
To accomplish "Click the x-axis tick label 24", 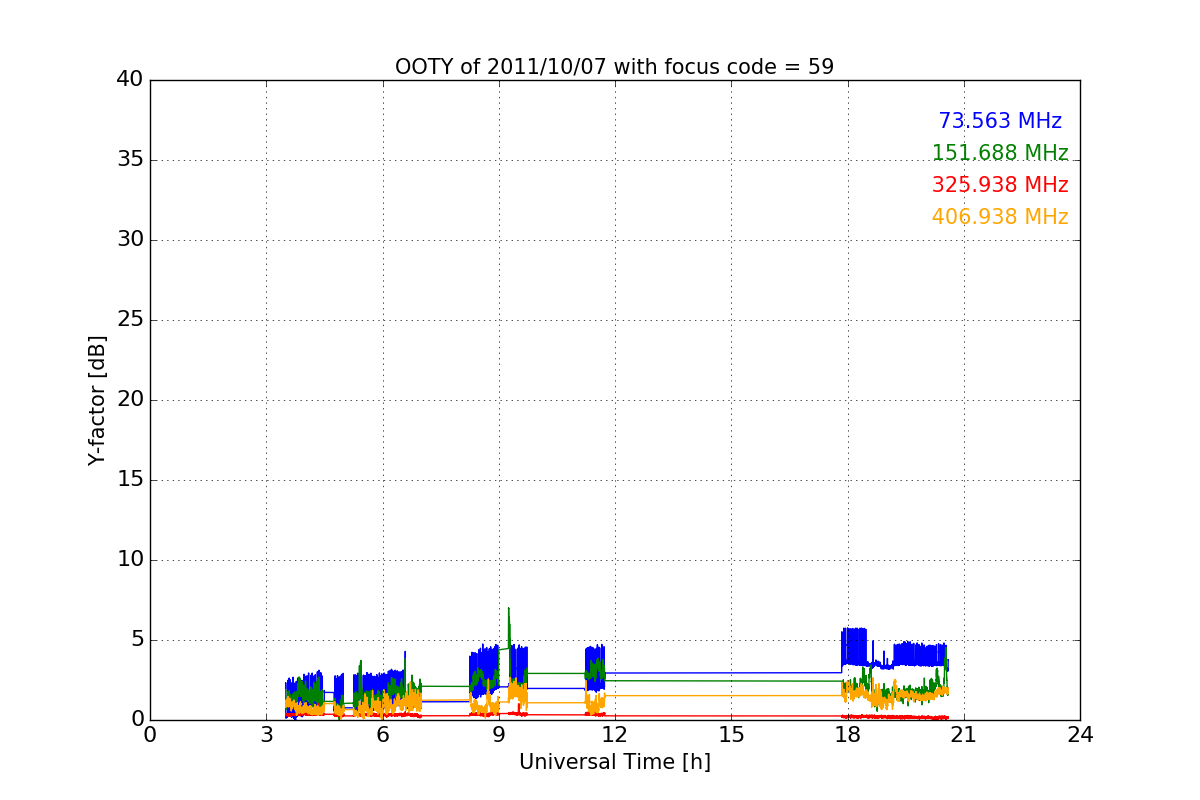I will point(1080,735).
